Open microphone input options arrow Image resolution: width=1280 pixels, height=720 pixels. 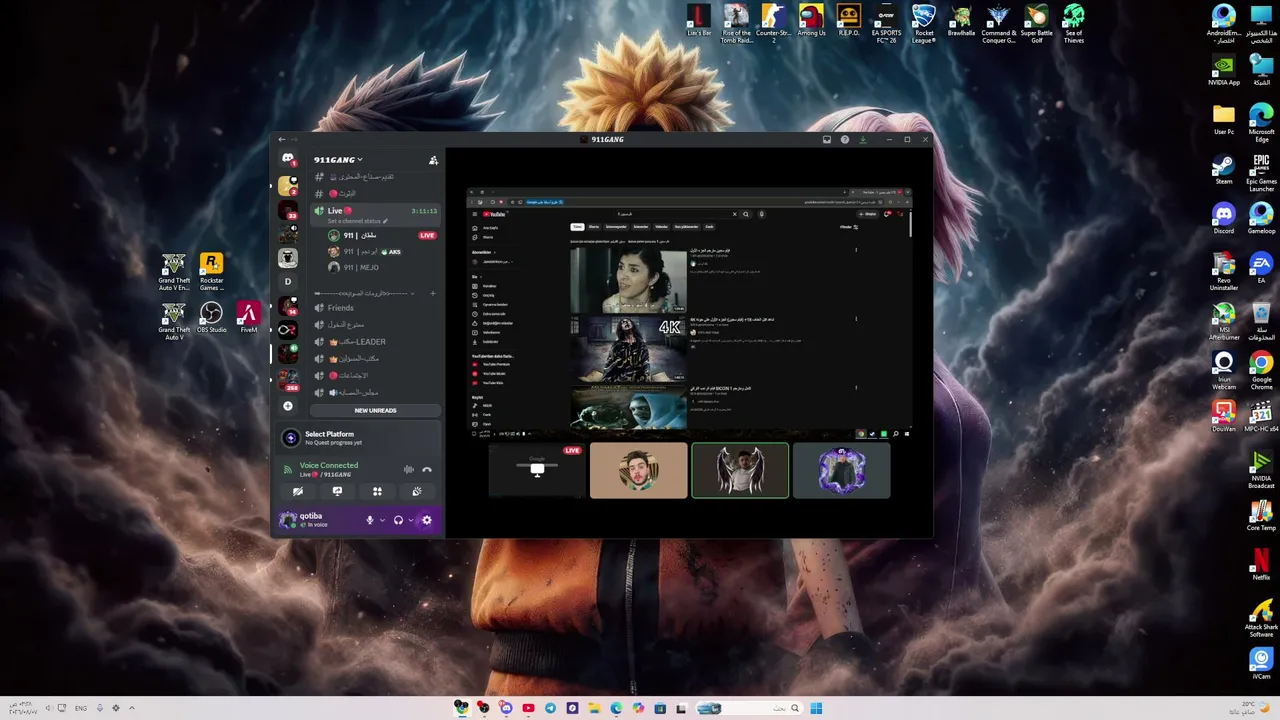click(x=381, y=520)
